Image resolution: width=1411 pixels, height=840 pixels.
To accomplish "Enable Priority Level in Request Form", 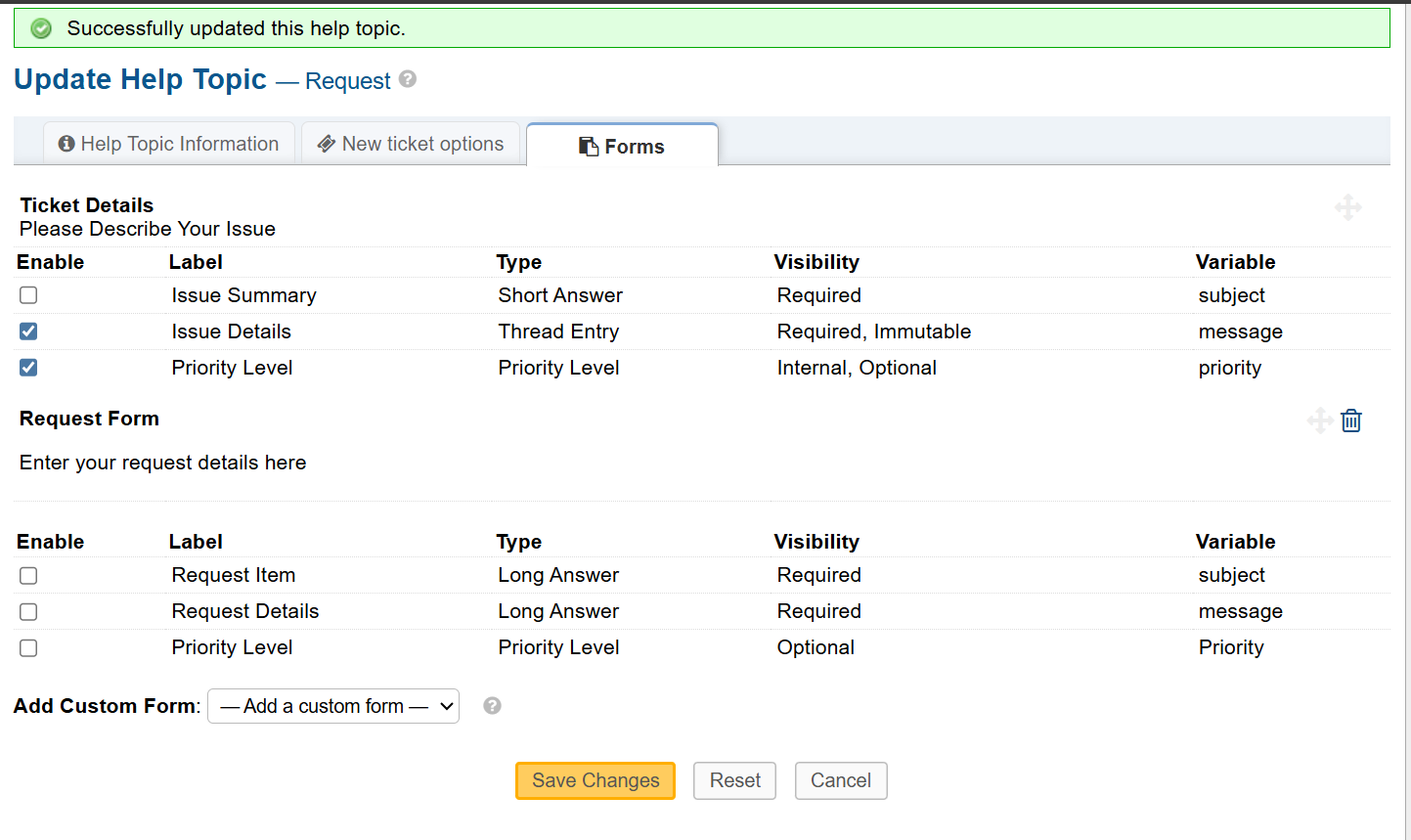I will (28, 648).
